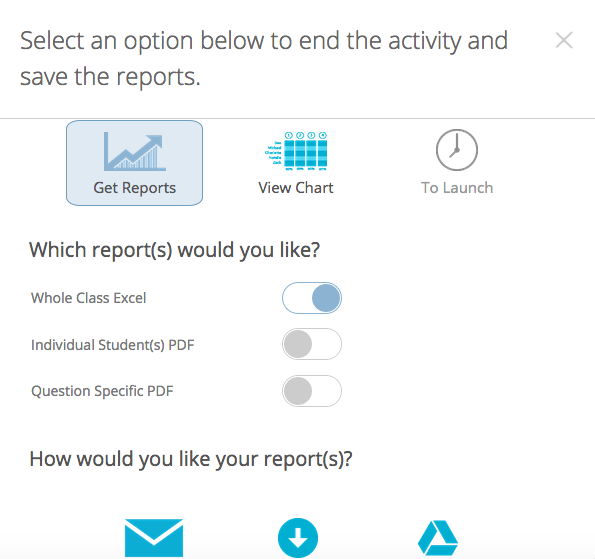This screenshot has width=595, height=559.
Task: Click the To Launch clock icon
Action: coord(456,150)
